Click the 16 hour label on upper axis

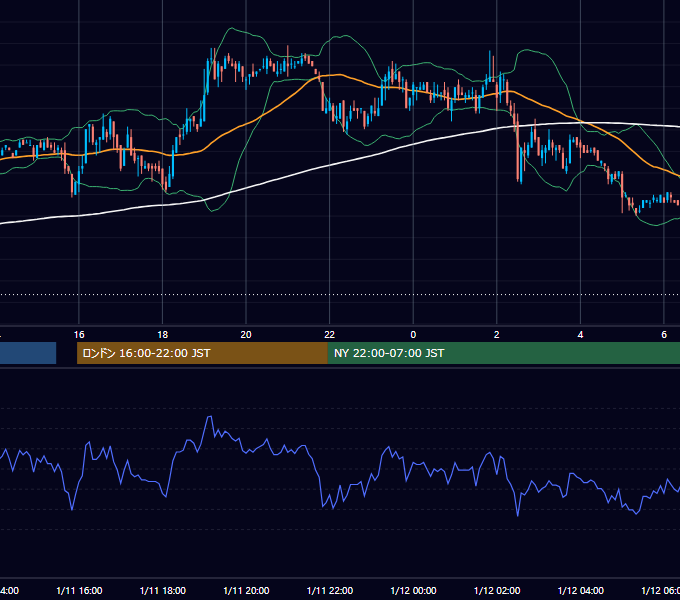click(79, 335)
